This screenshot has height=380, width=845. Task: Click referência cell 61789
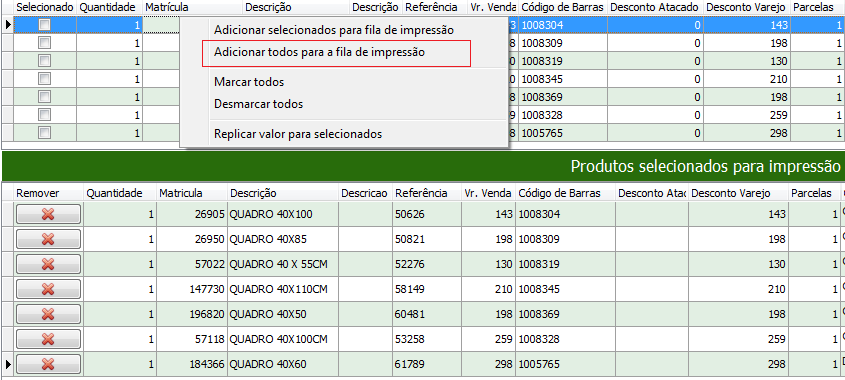[x=427, y=364]
